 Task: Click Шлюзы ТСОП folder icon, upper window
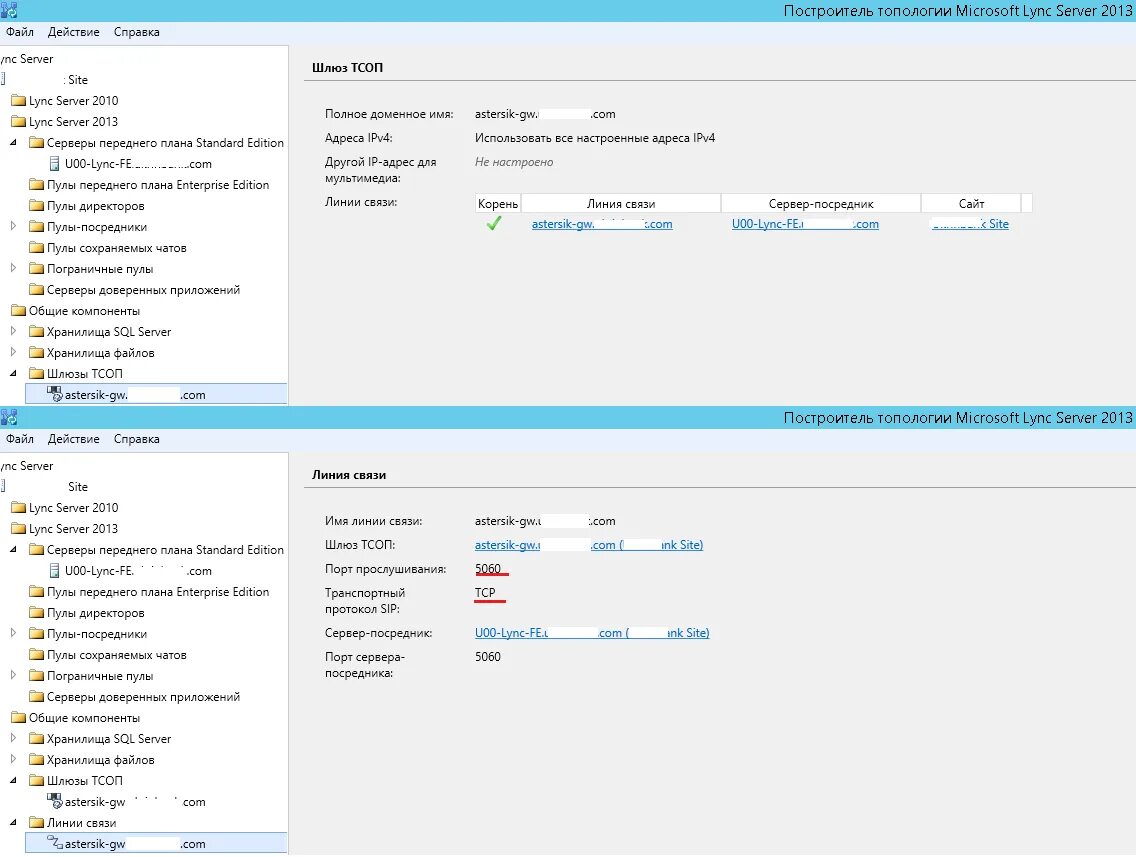tap(36, 374)
